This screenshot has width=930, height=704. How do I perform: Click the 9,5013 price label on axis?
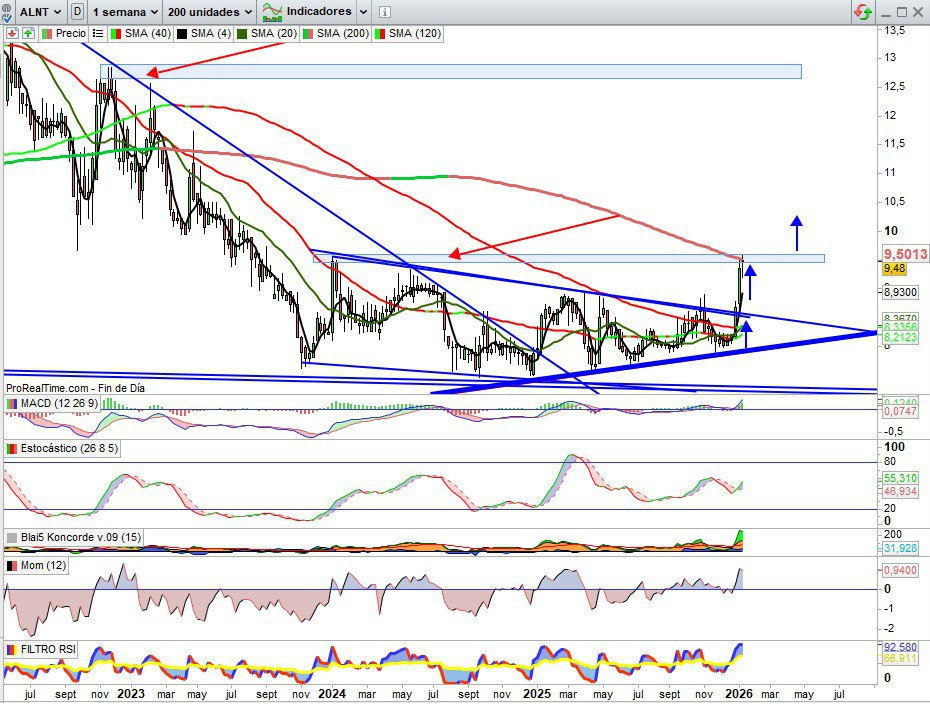click(x=905, y=254)
